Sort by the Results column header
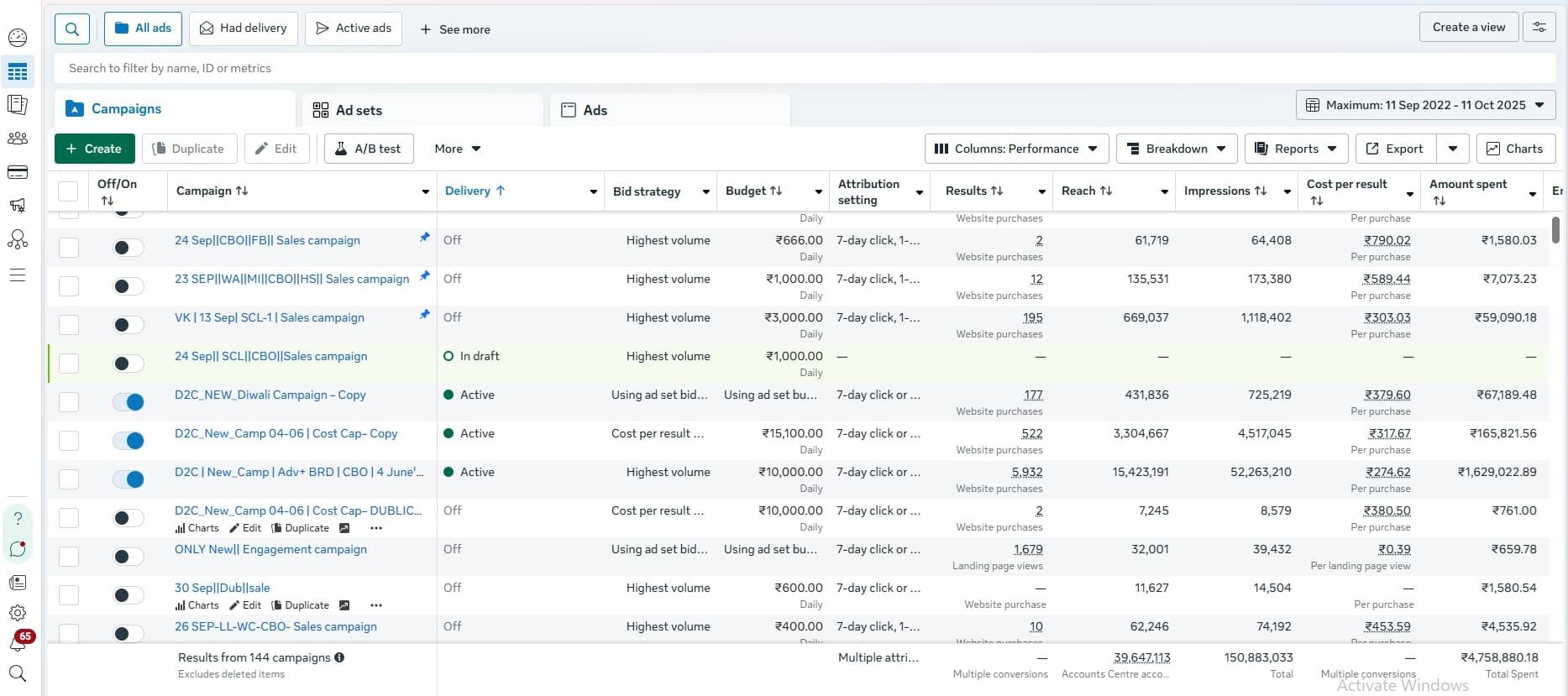 [973, 191]
